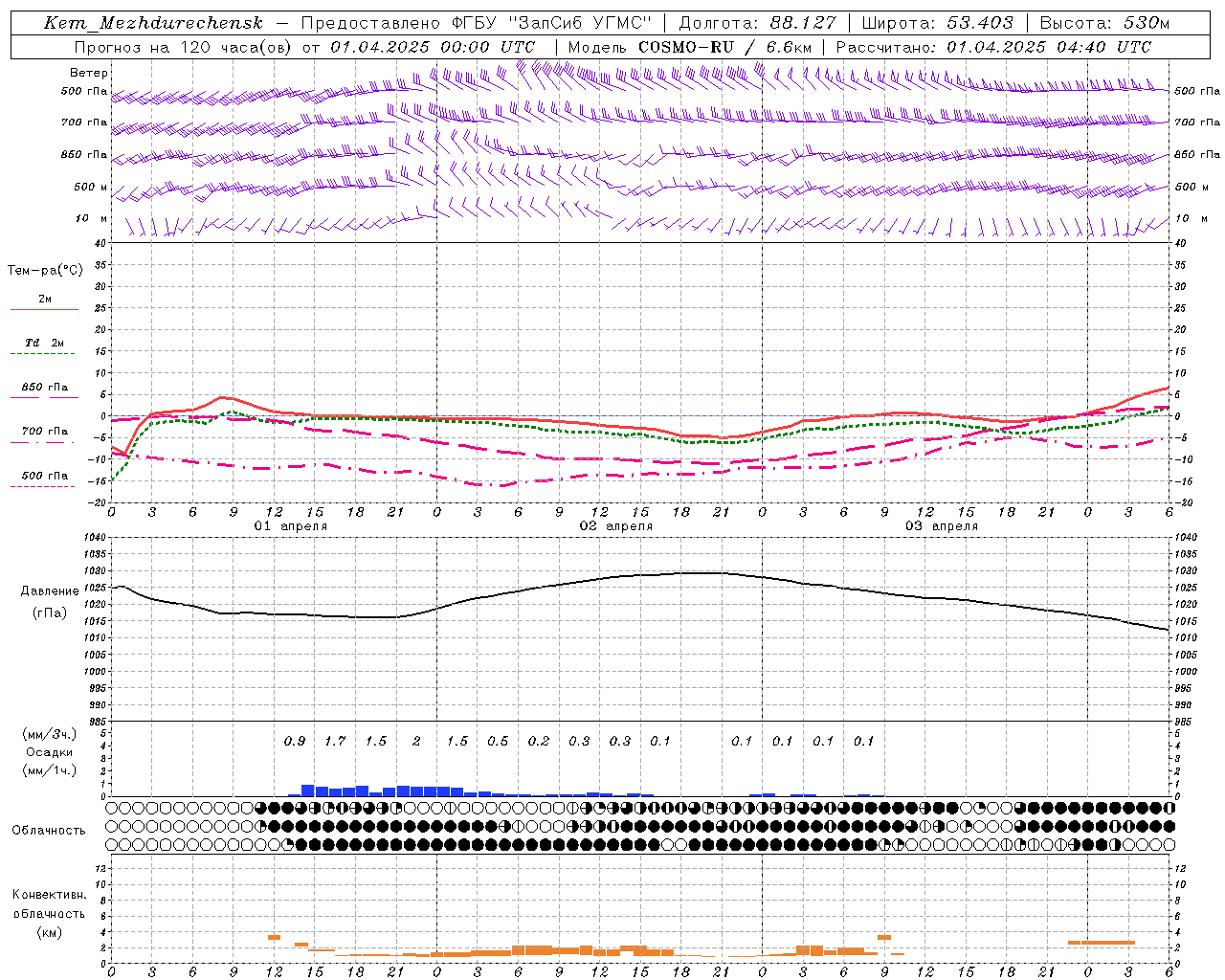Screen dimensions: 1225x980
Task: Click the '700 гПа' temperature legend entry
Action: [x=45, y=432]
